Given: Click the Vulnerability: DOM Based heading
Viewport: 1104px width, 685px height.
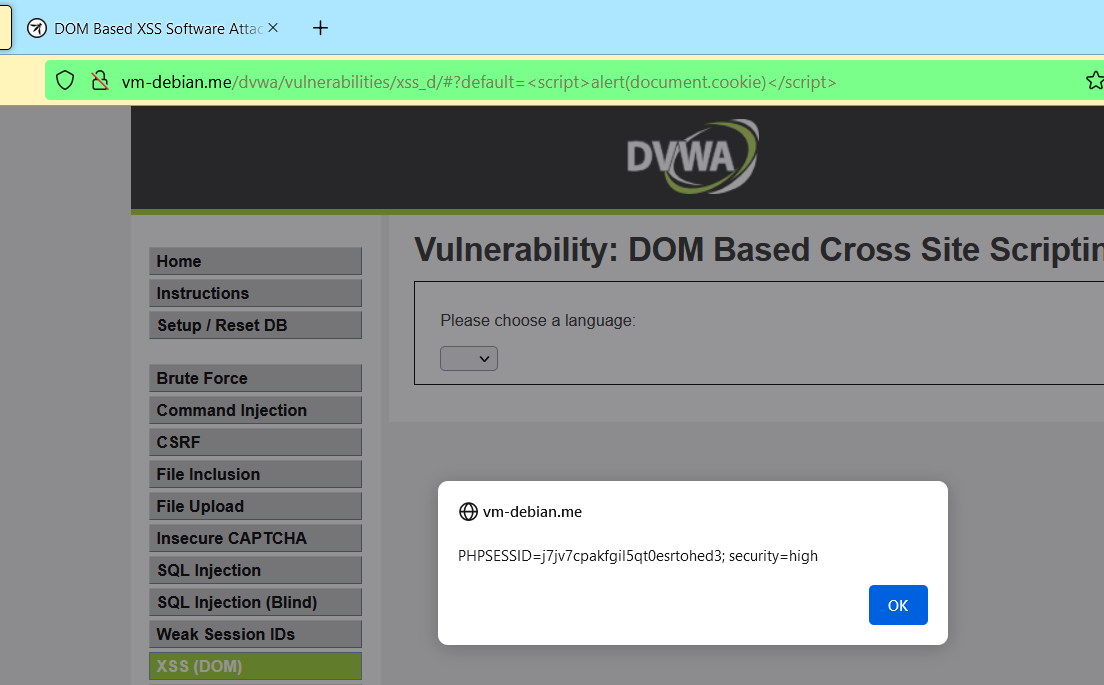Looking at the screenshot, I should pos(759,249).
